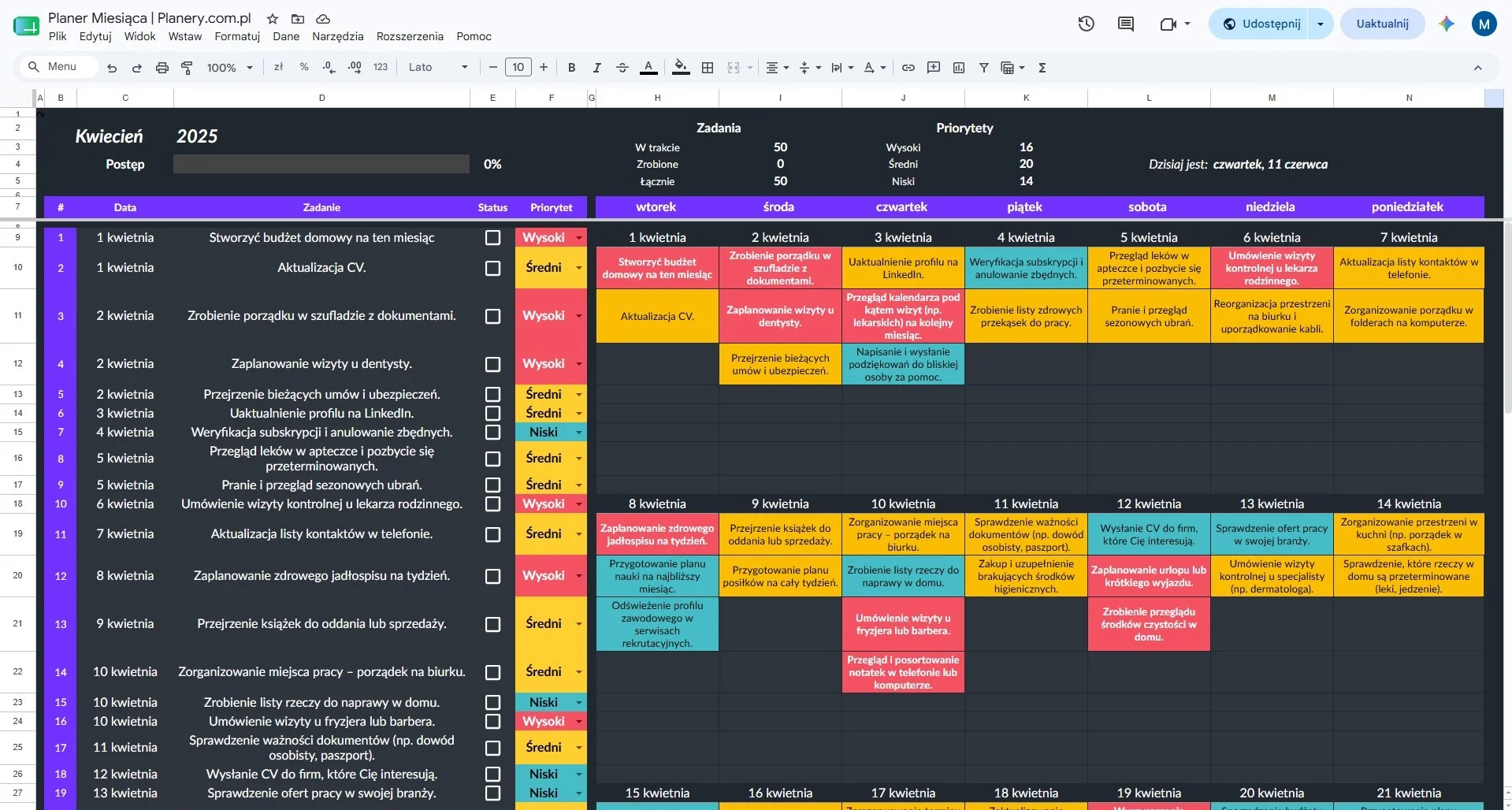Add a comment via toolbar icon
Image resolution: width=1512 pixels, height=810 pixels.
[x=934, y=68]
